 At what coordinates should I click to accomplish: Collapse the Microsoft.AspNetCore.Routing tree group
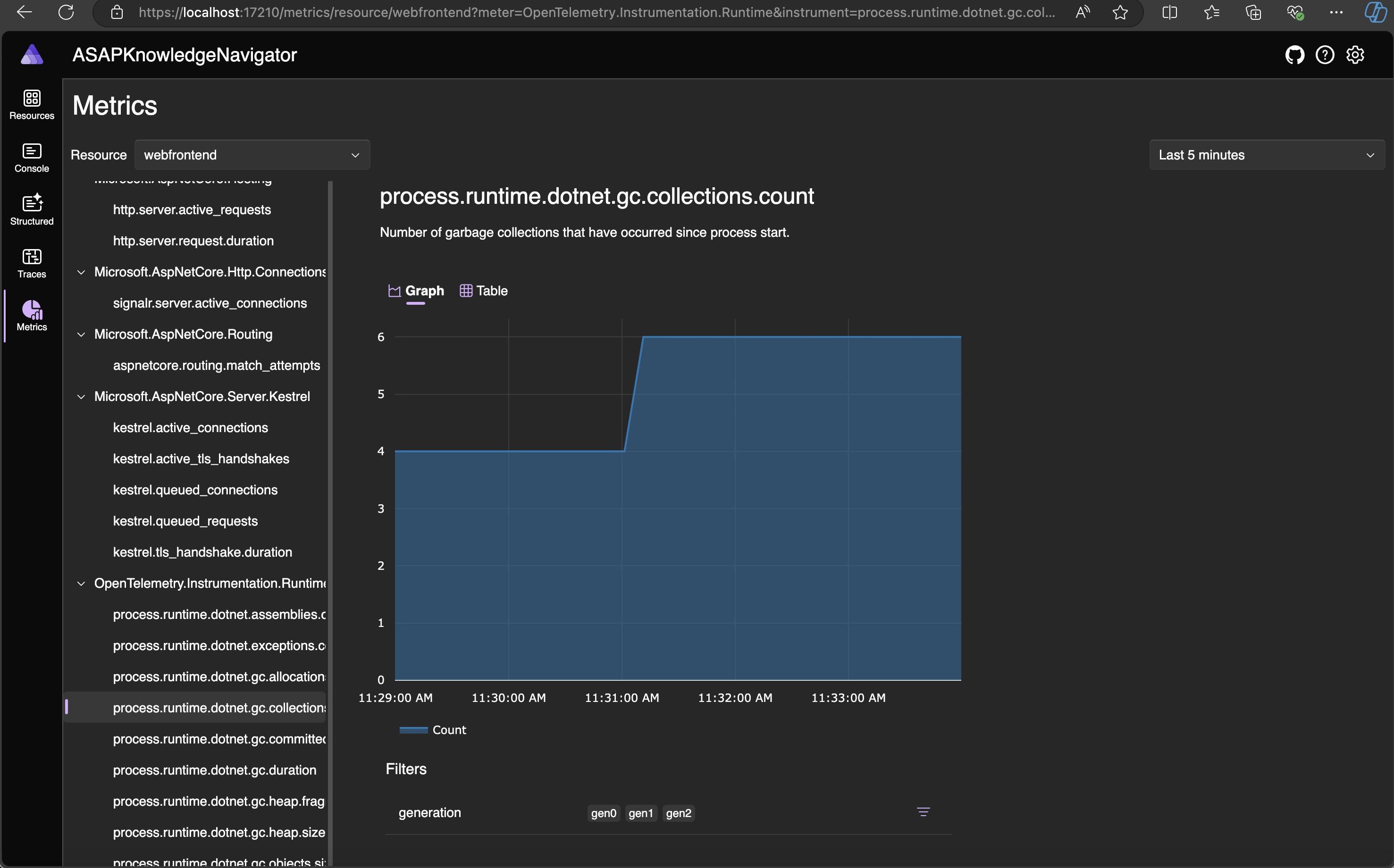pos(81,334)
